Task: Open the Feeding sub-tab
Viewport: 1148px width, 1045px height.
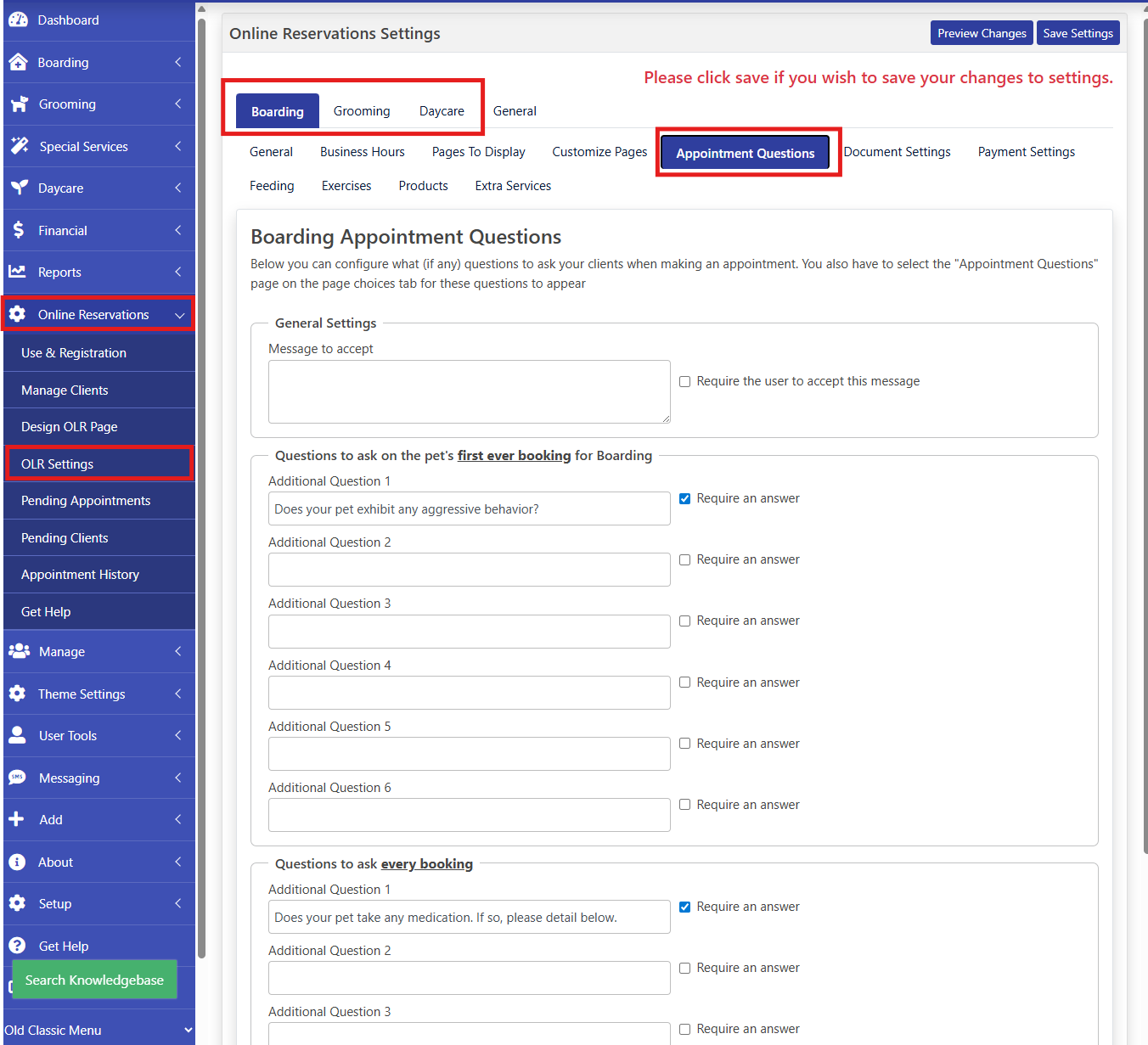Action: pyautogui.click(x=272, y=186)
